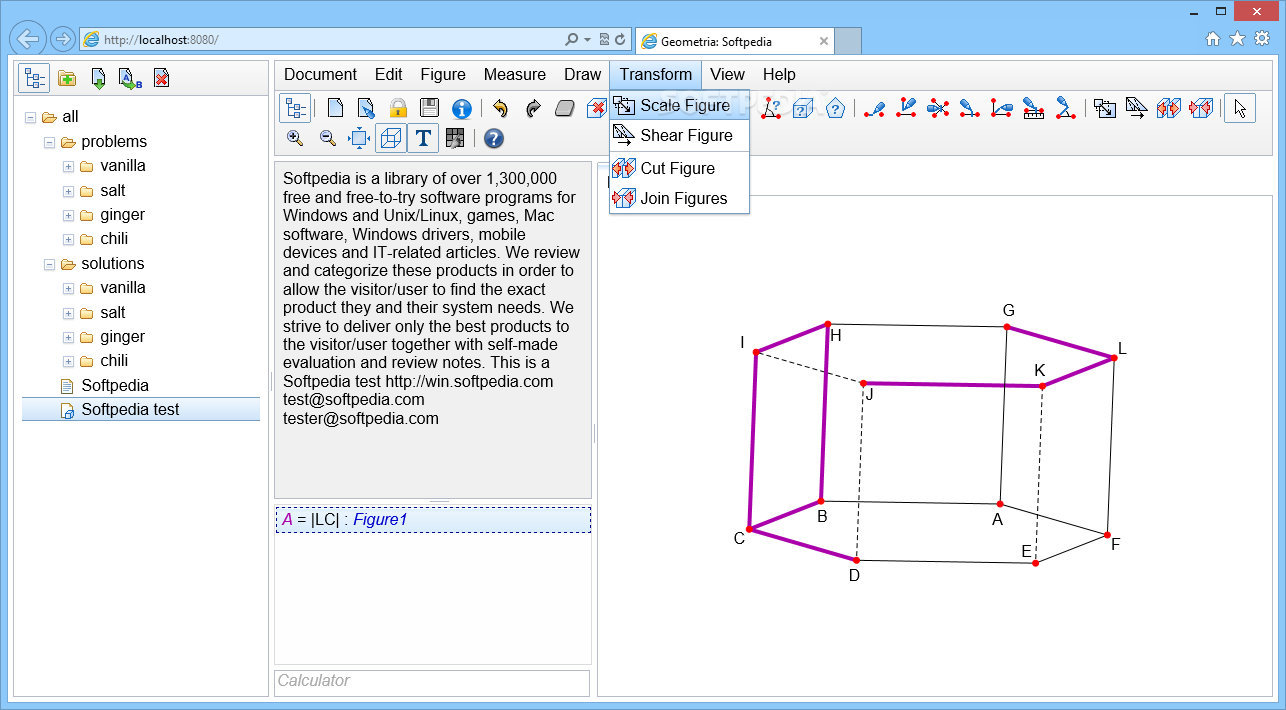Select the intersect lines pencil tool
The height and width of the screenshot is (710, 1286).
(x=938, y=108)
